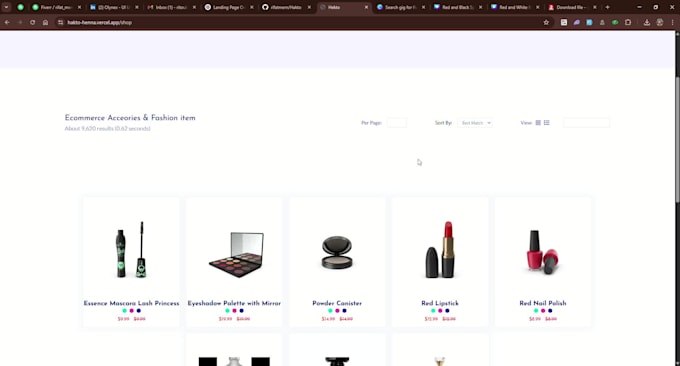Switch to the Red and White tab

[x=515, y=7]
